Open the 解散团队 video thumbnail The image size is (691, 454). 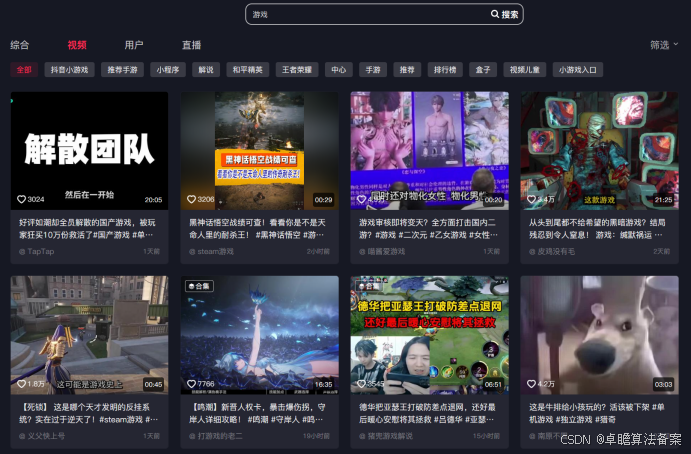point(89,151)
